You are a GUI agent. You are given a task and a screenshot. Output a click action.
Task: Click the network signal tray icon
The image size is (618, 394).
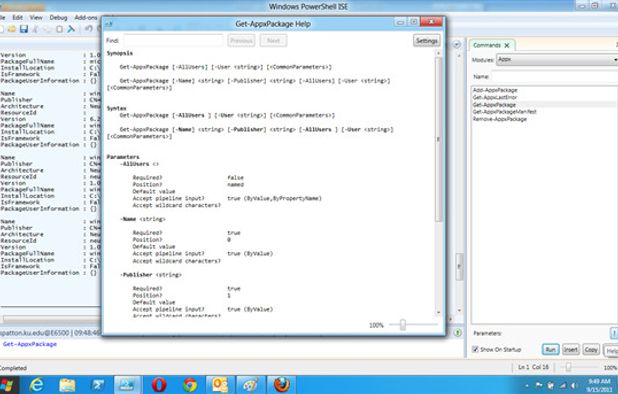[x=563, y=385]
